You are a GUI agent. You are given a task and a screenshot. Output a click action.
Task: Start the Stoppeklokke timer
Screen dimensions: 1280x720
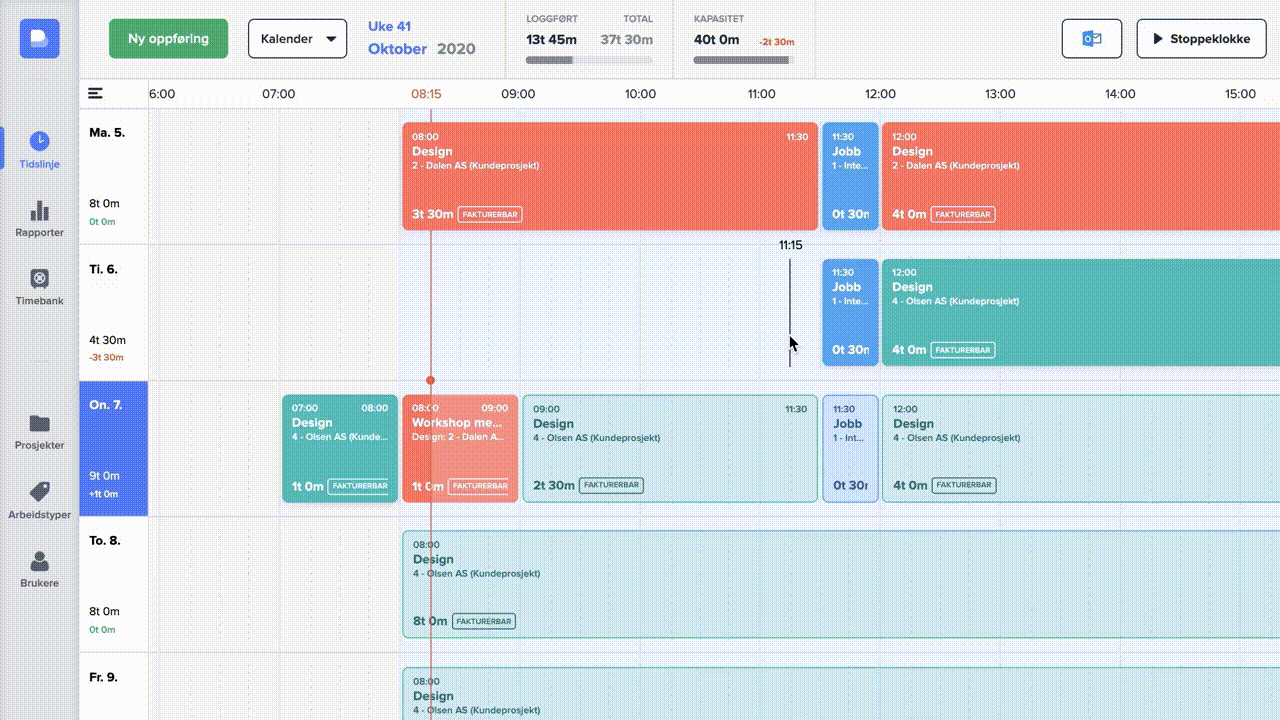[1201, 39]
